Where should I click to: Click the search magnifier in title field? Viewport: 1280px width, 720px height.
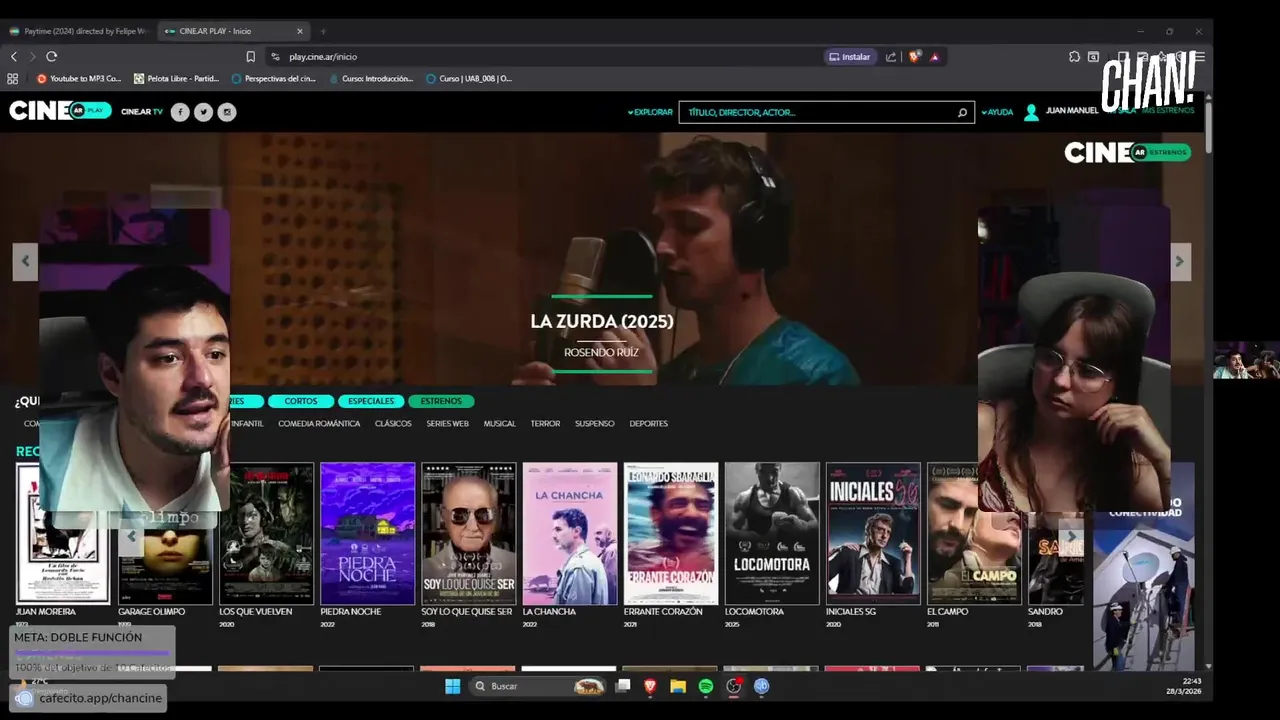coord(962,113)
